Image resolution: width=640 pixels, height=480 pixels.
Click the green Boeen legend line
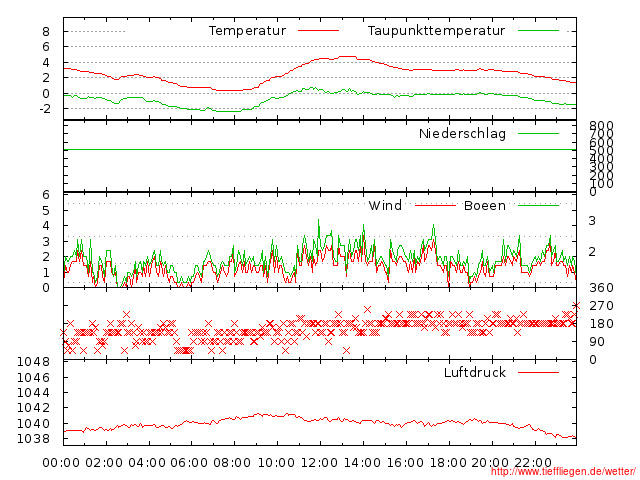[538, 205]
